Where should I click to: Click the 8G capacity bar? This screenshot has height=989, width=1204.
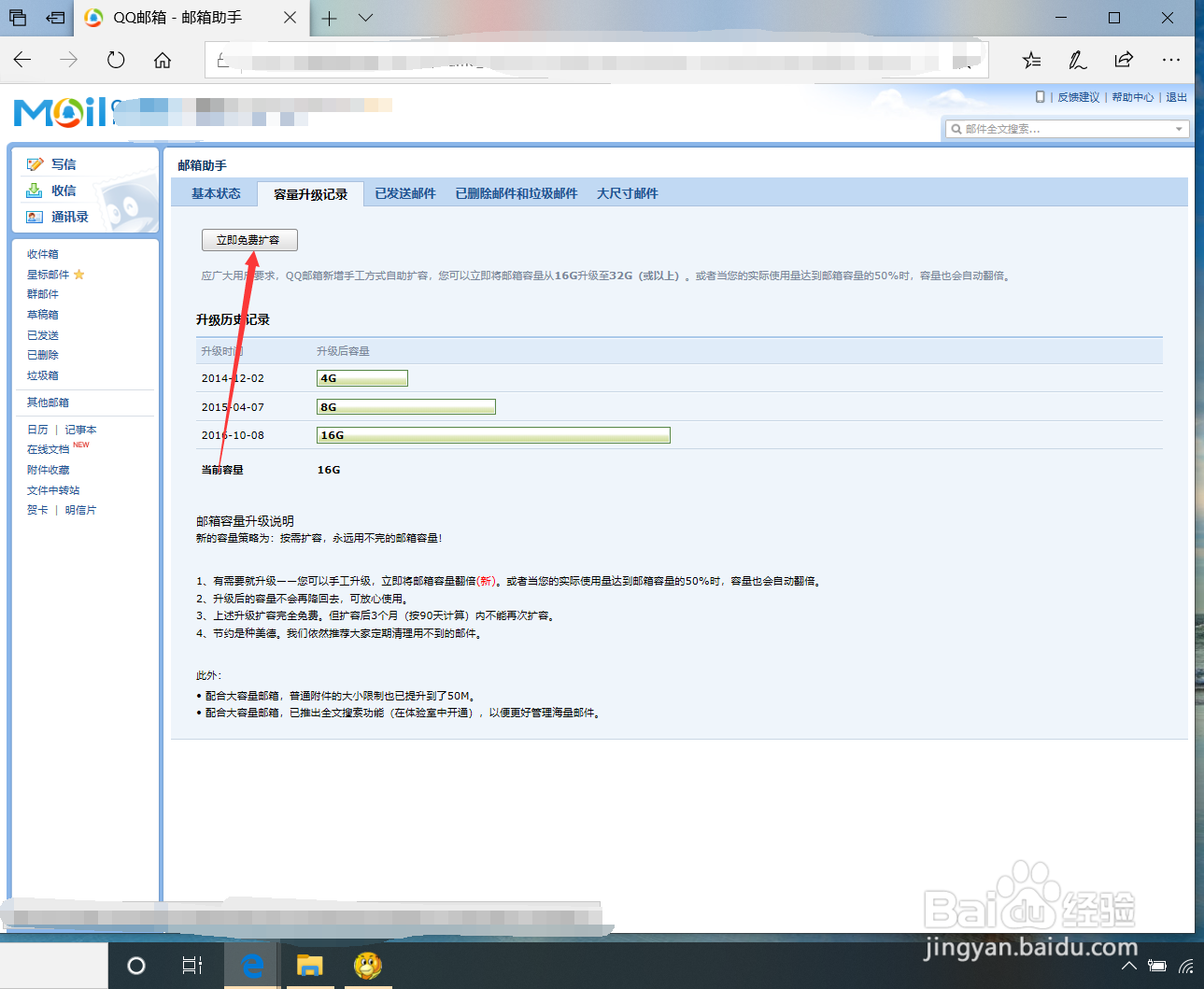pos(406,407)
